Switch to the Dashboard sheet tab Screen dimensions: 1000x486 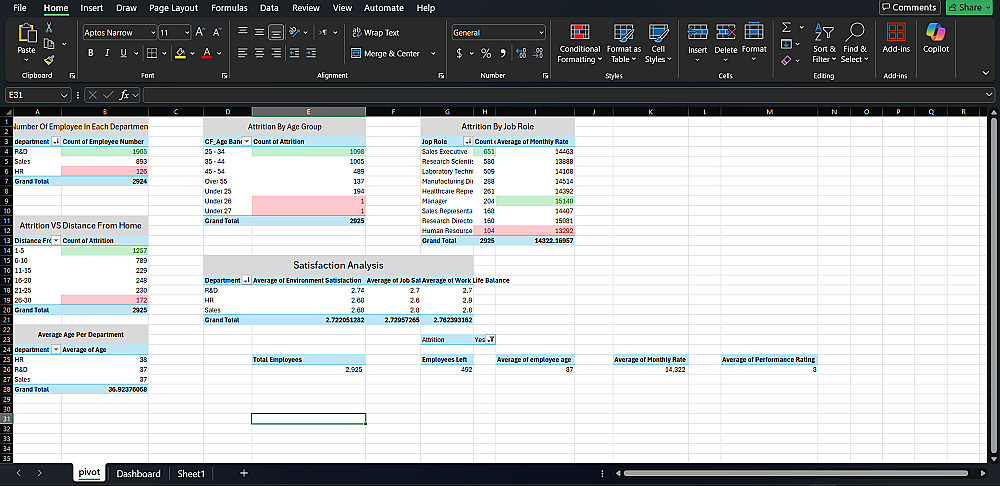pyautogui.click(x=138, y=473)
